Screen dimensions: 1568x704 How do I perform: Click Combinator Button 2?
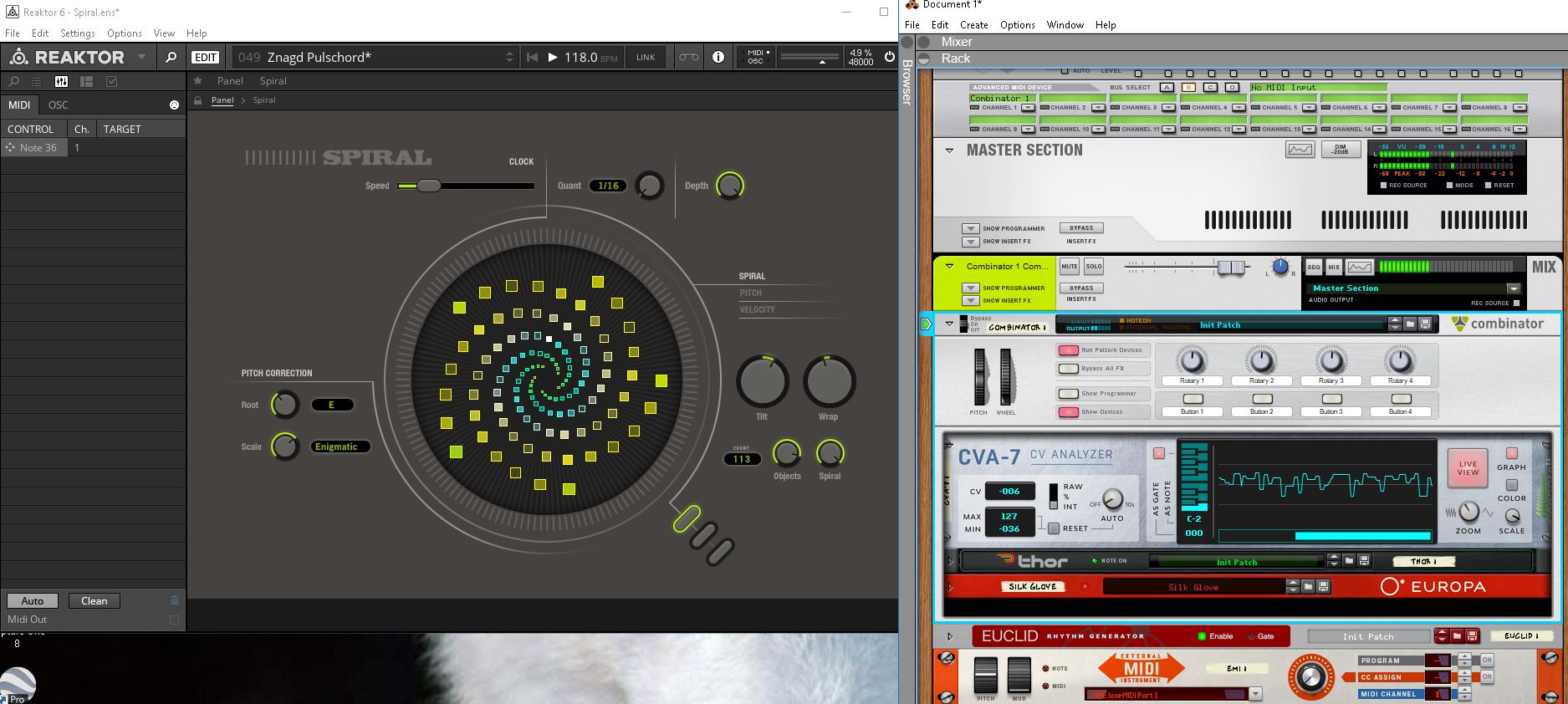(x=1262, y=400)
